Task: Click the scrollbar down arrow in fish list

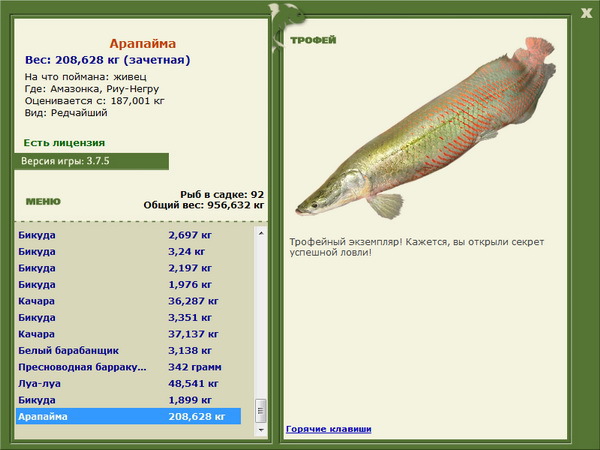Action: tap(261, 430)
